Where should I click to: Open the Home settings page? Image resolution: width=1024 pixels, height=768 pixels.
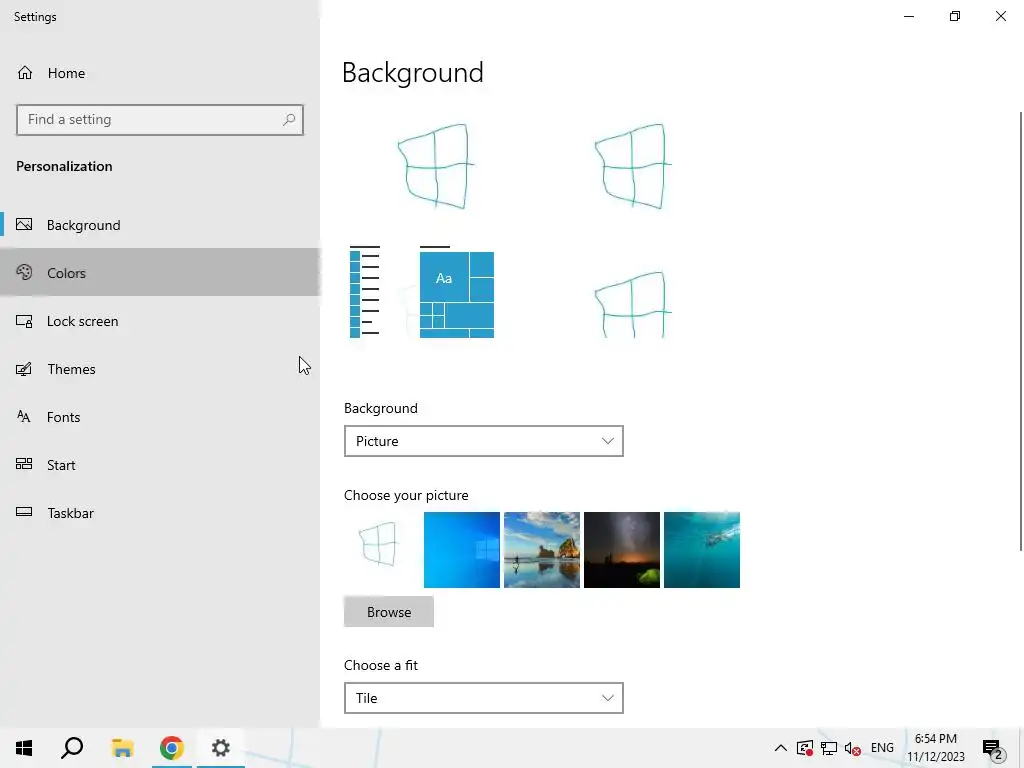(160, 73)
